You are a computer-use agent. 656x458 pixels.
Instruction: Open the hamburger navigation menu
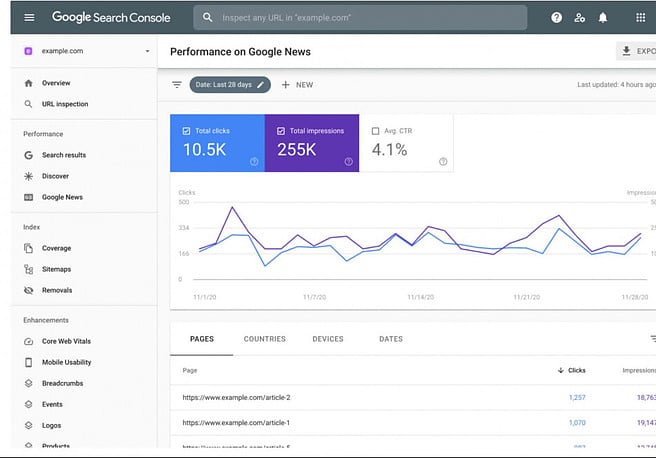click(x=29, y=18)
